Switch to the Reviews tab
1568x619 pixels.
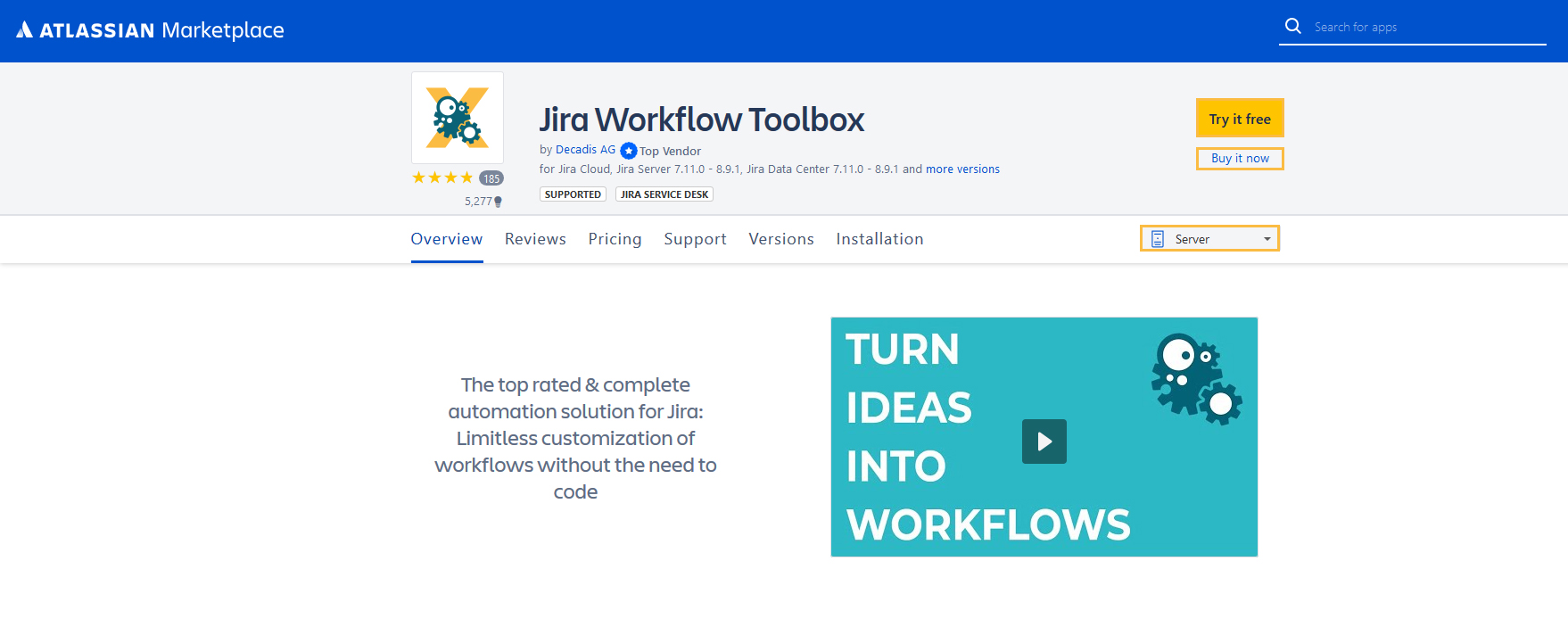coord(535,239)
